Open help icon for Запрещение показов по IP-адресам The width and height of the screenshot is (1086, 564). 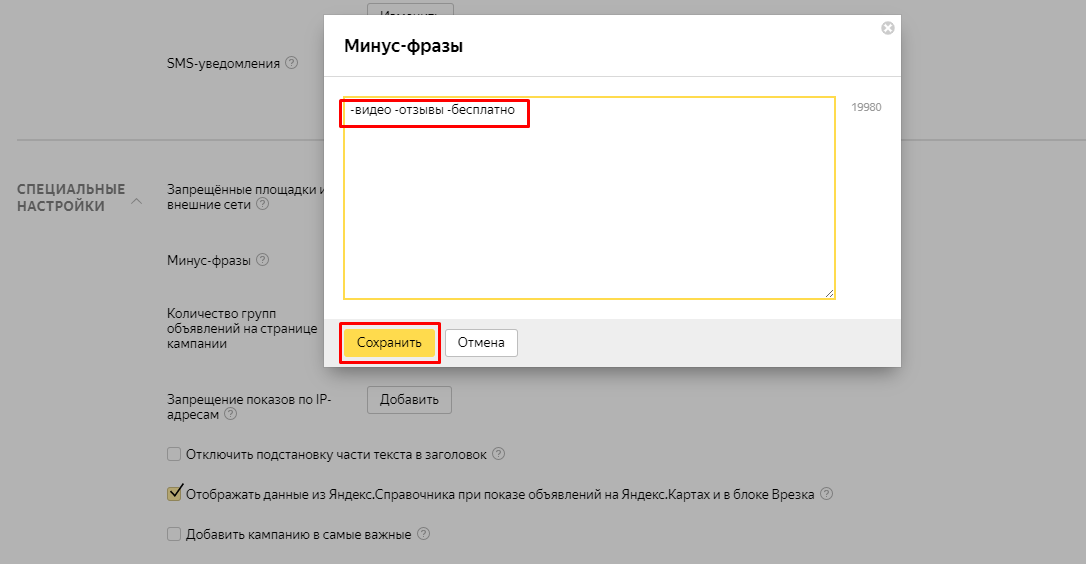(x=231, y=414)
